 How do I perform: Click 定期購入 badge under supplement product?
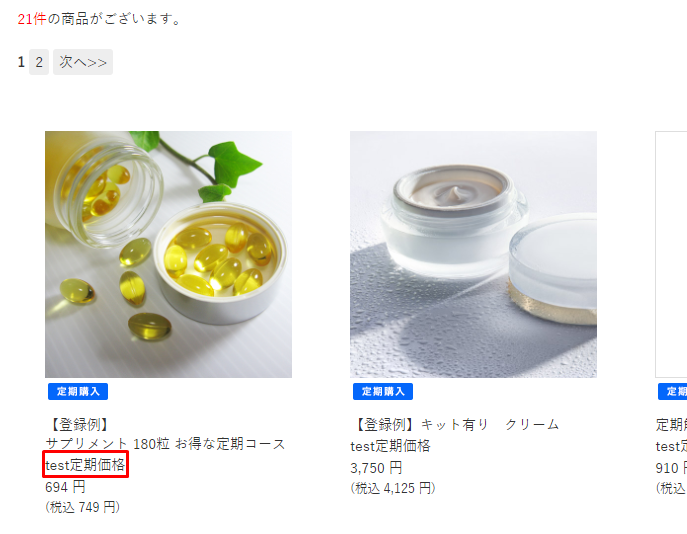[78, 391]
